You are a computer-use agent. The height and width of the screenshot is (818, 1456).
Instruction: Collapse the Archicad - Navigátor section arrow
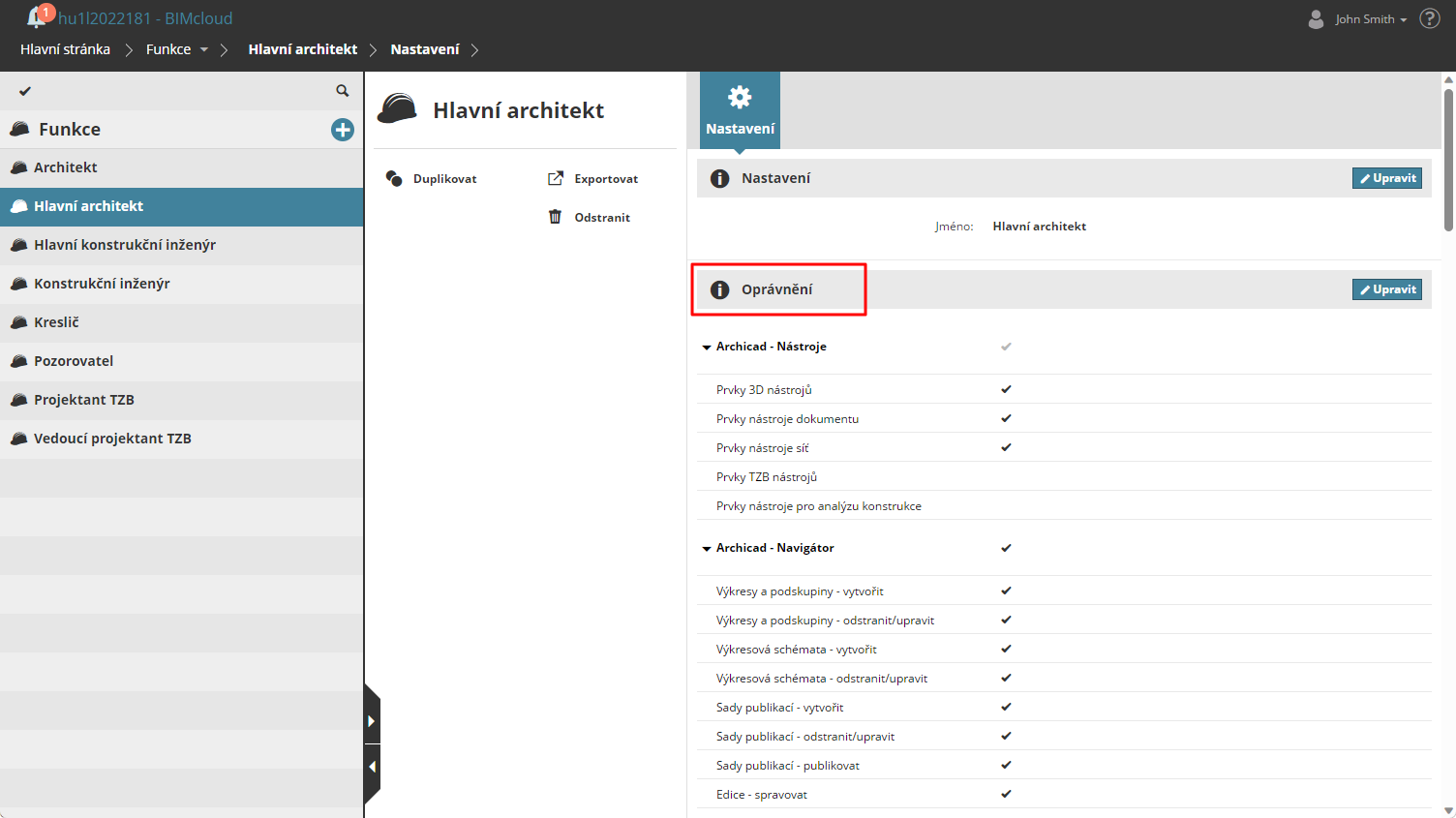tap(707, 549)
